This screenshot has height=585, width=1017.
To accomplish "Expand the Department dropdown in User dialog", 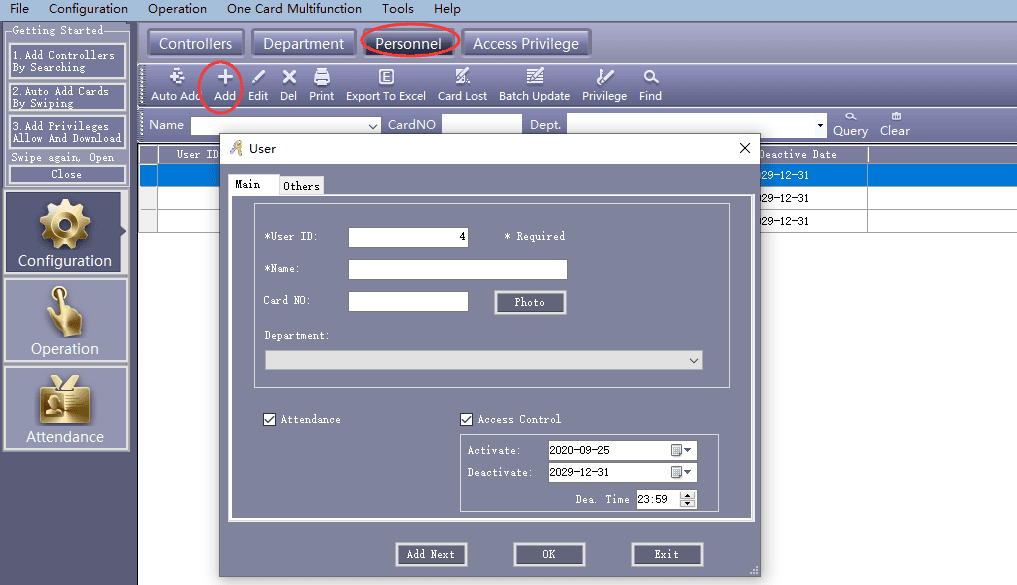I will 693,361.
